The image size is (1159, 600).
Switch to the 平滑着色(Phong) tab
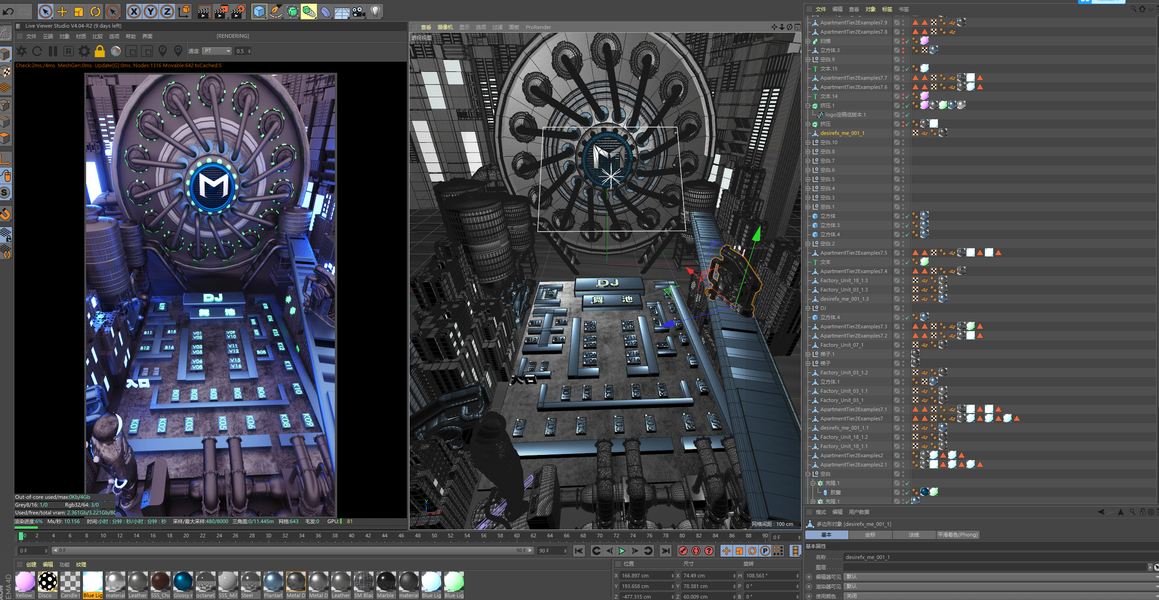pos(958,534)
